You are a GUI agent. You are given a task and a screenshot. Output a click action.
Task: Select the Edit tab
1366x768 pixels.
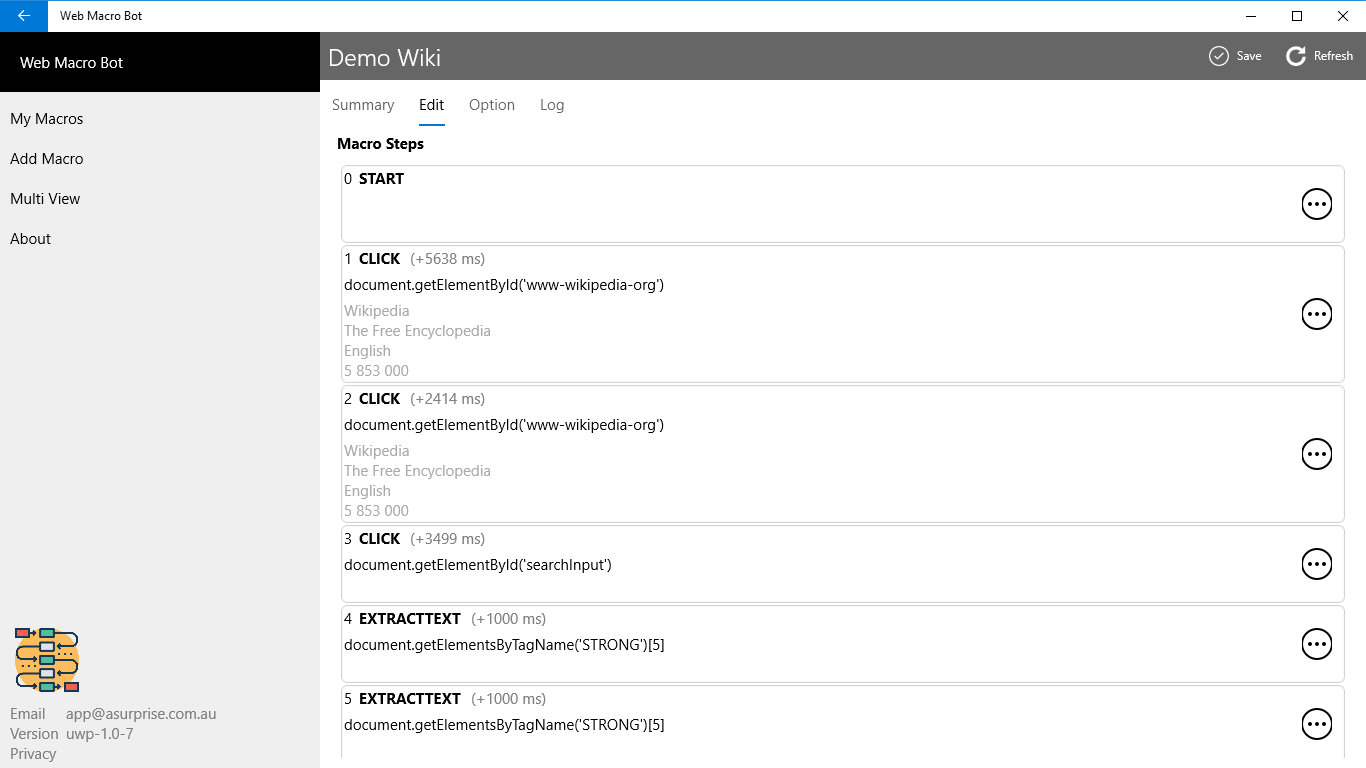(x=432, y=105)
